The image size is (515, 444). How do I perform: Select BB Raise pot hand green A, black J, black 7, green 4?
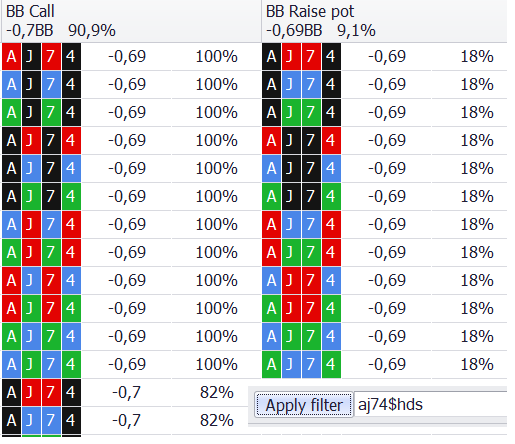[x=301, y=196]
